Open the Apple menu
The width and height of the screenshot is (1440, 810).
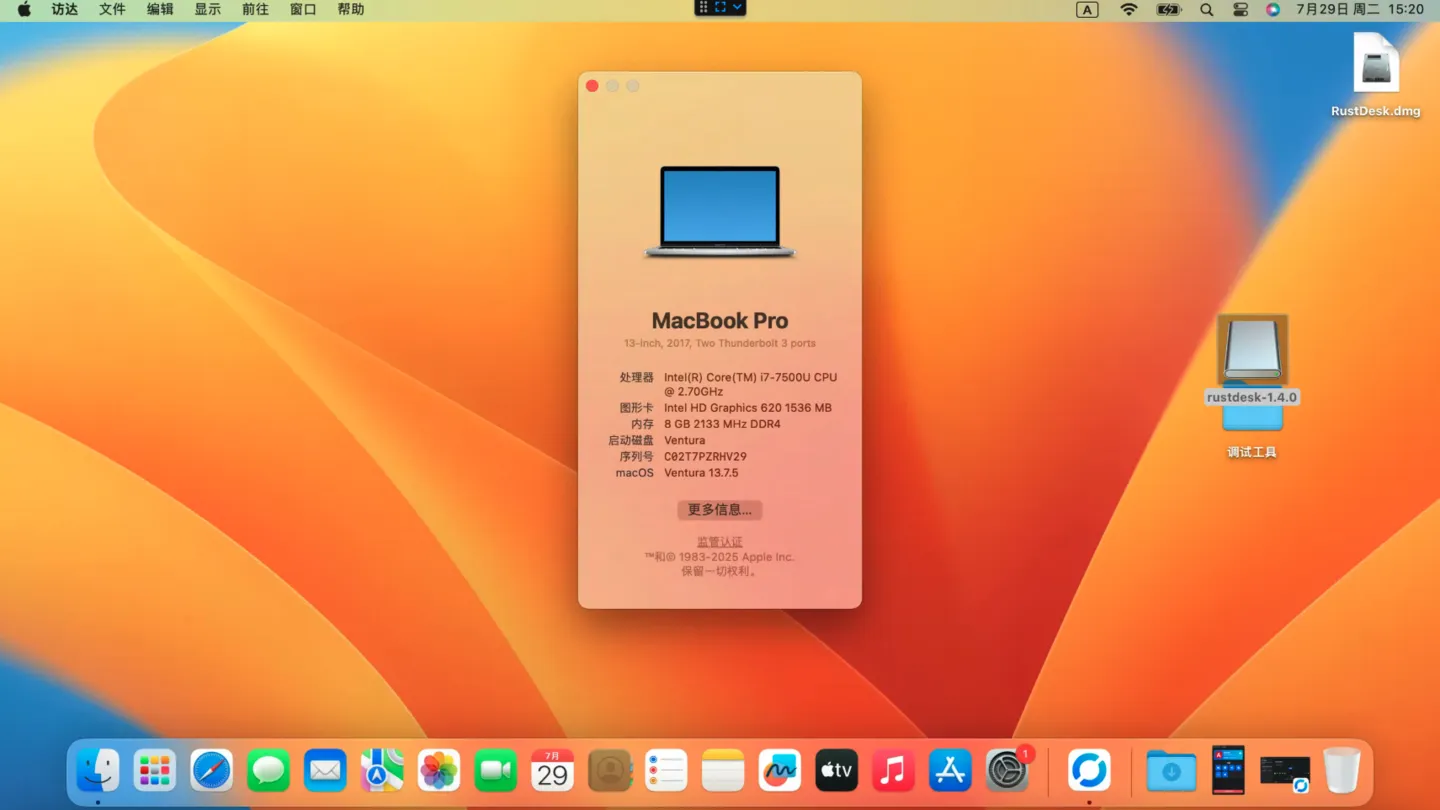[23, 9]
